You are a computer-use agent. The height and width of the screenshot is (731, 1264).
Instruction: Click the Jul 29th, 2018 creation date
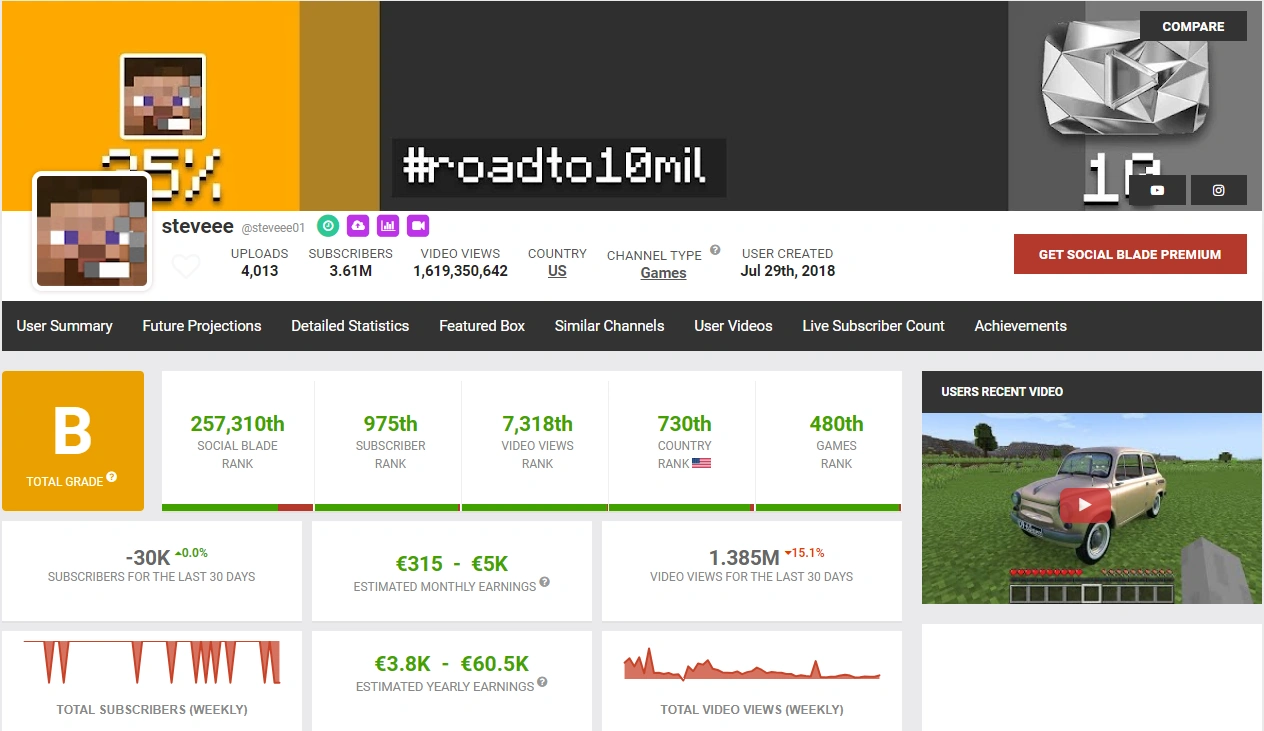tap(787, 271)
